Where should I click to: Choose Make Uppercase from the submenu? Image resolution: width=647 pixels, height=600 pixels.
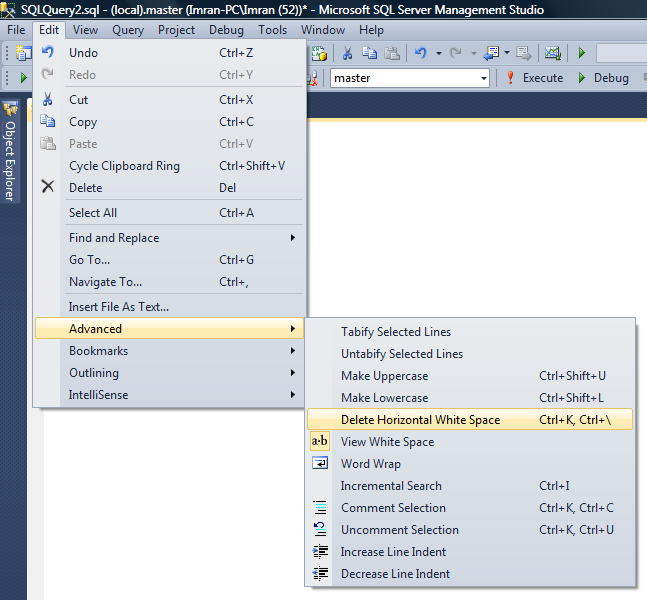point(384,376)
